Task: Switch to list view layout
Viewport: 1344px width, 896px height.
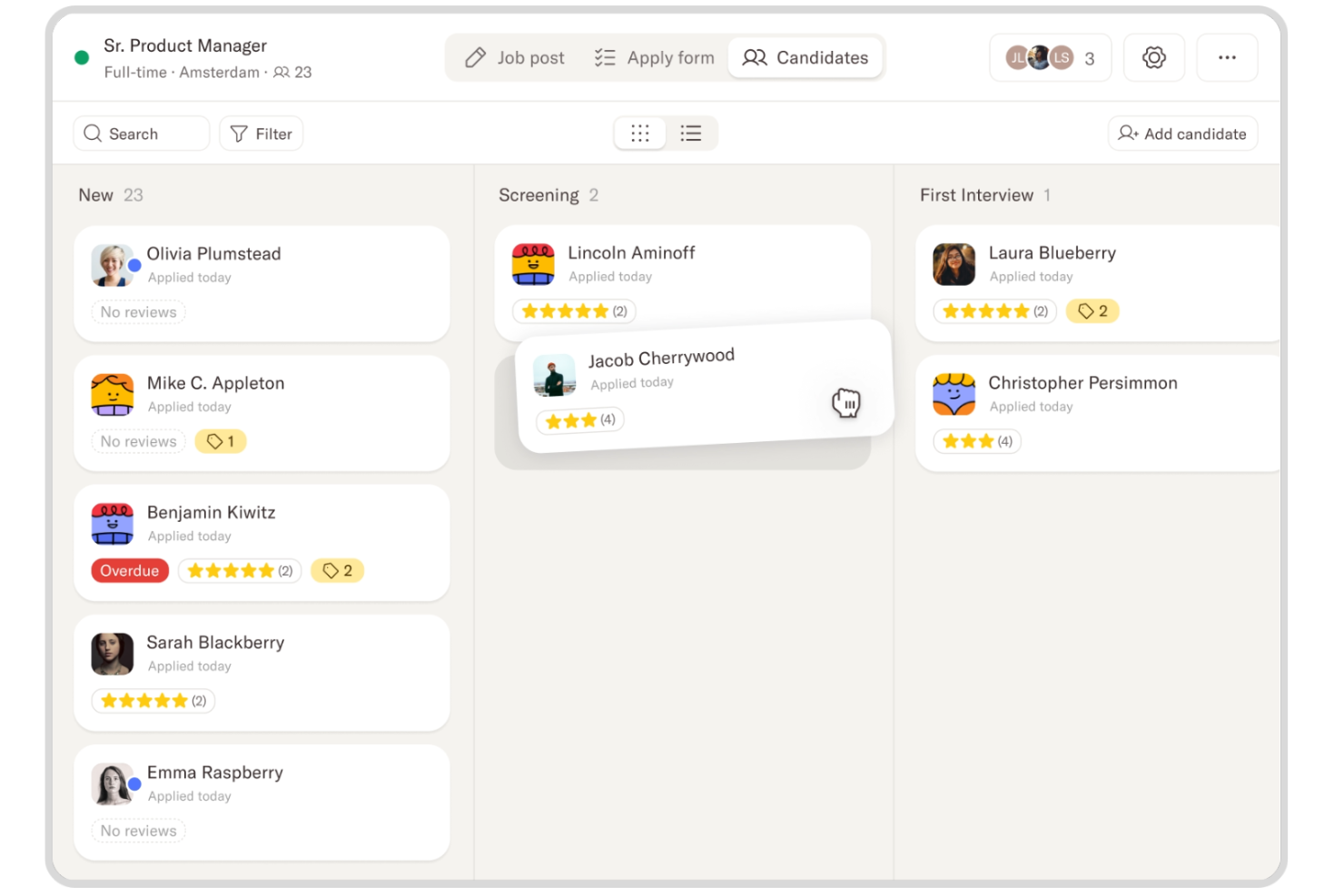Action: click(691, 133)
